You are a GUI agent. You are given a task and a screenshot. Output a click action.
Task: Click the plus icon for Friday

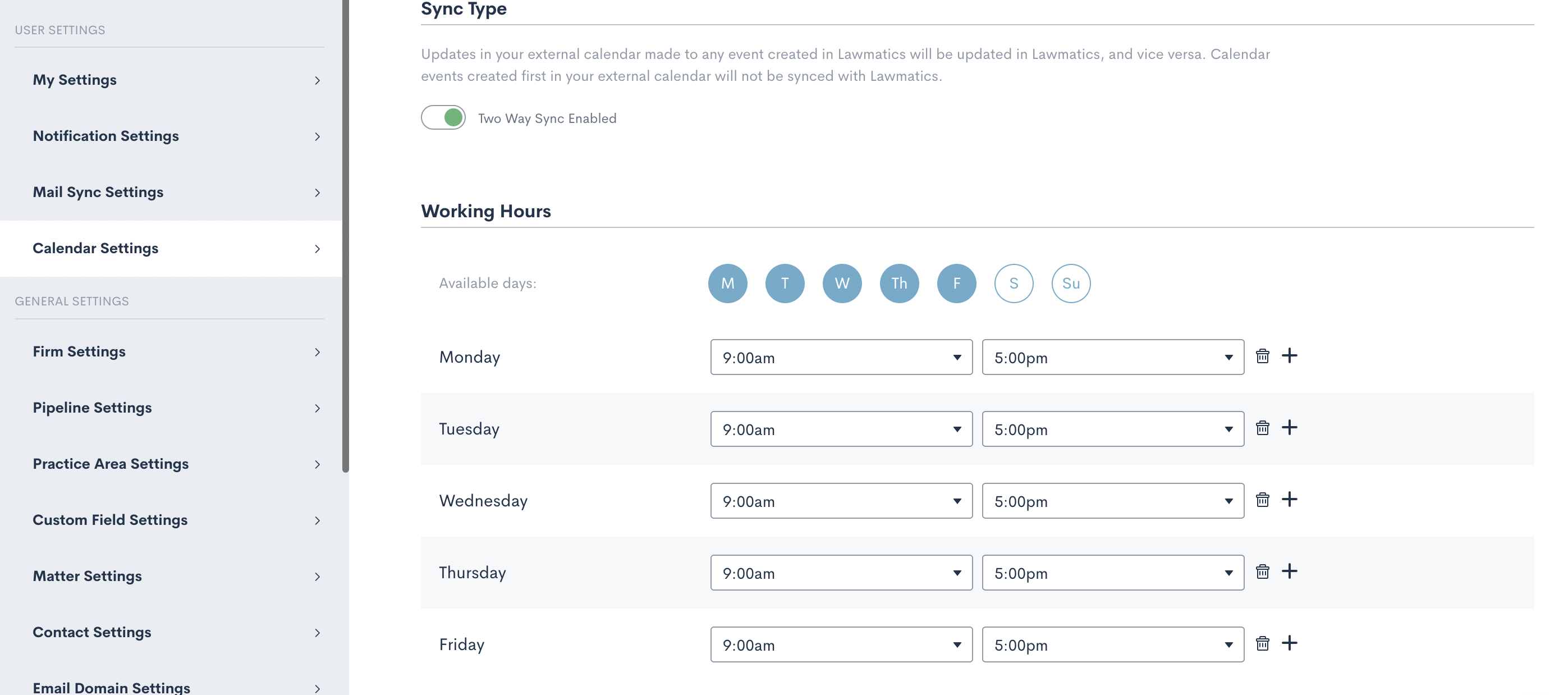(x=1289, y=643)
